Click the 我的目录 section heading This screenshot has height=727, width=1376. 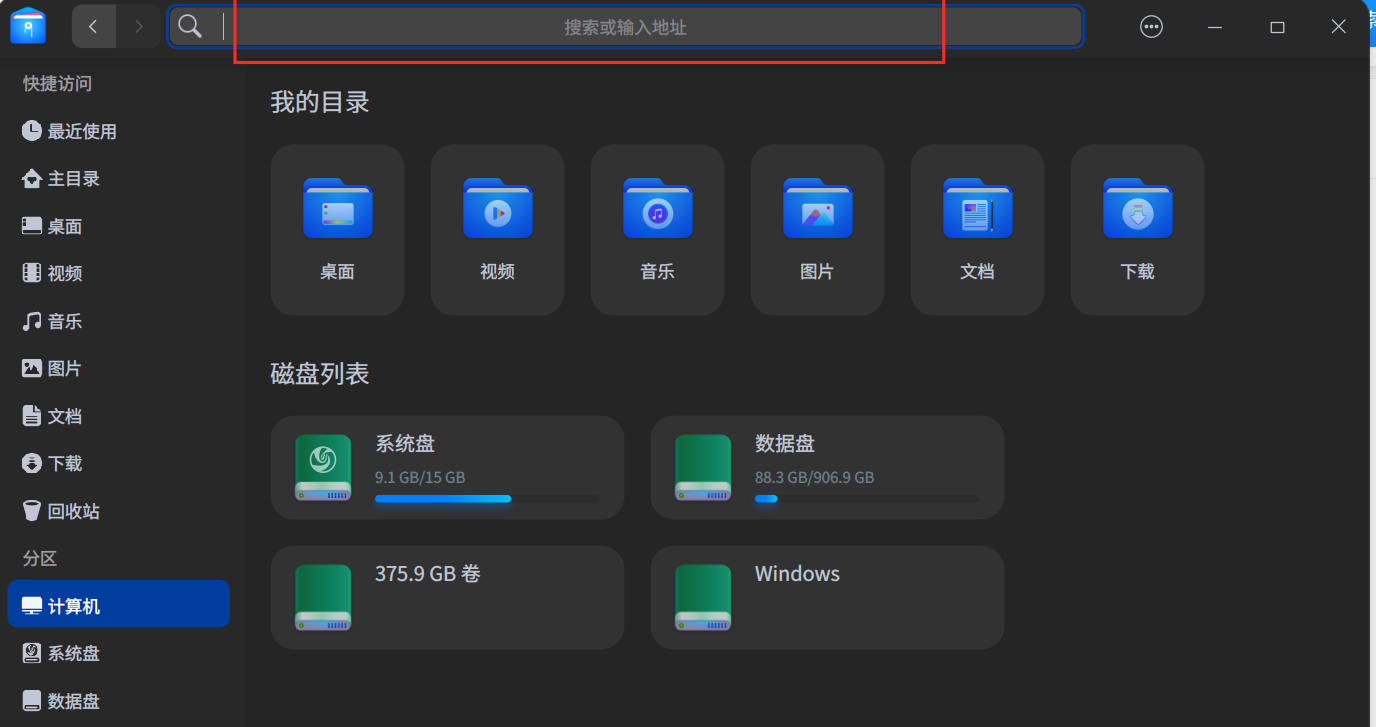coord(320,102)
